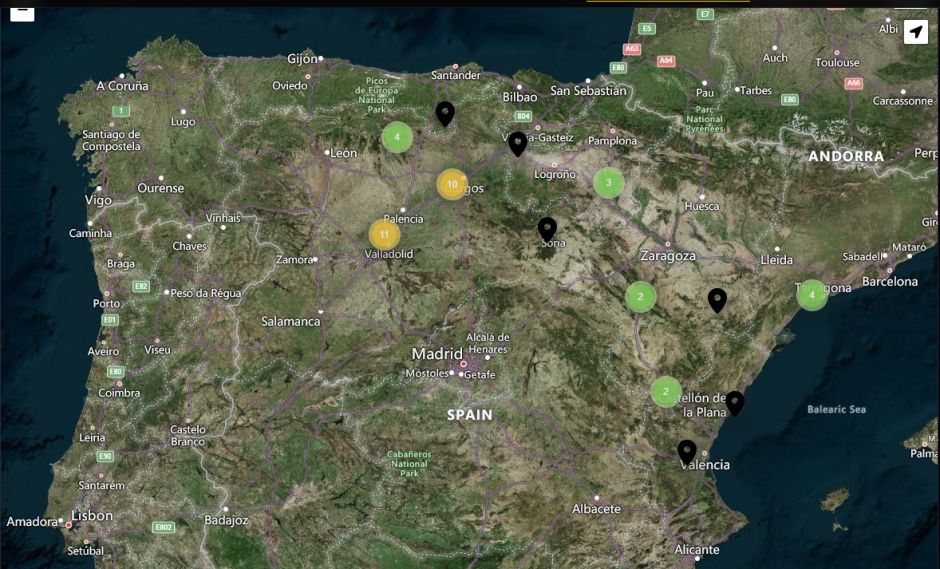Click the A Coruña city label
940x569 pixels.
(122, 86)
